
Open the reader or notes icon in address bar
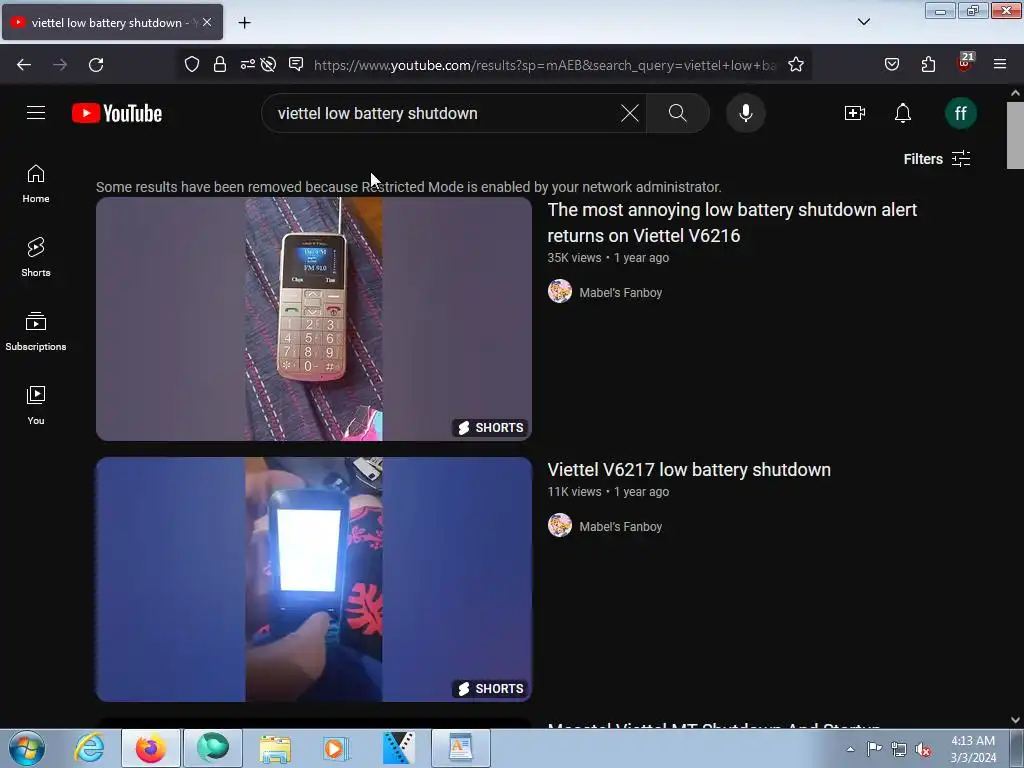296,64
